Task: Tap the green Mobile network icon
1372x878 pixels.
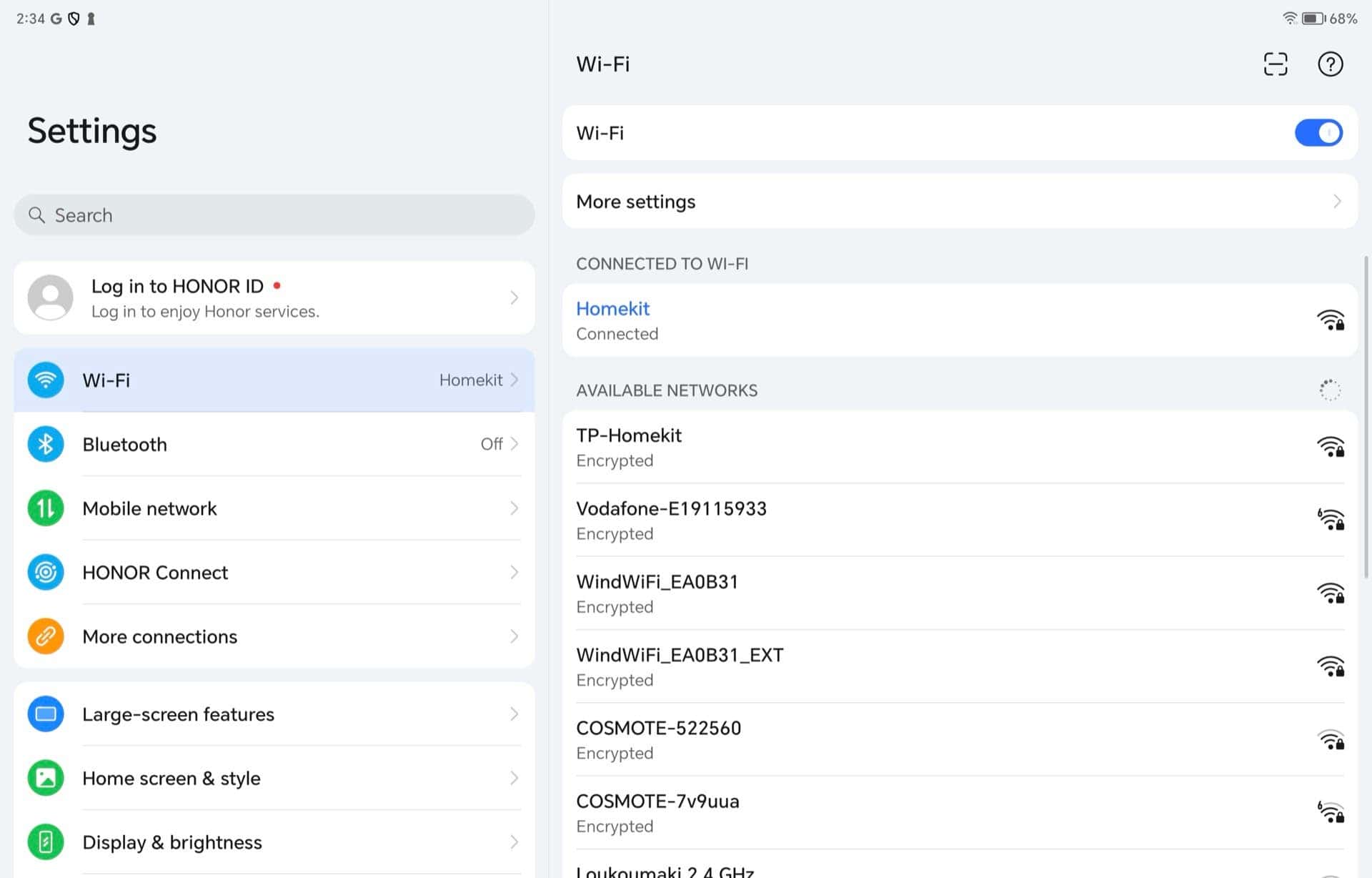Action: [x=46, y=508]
